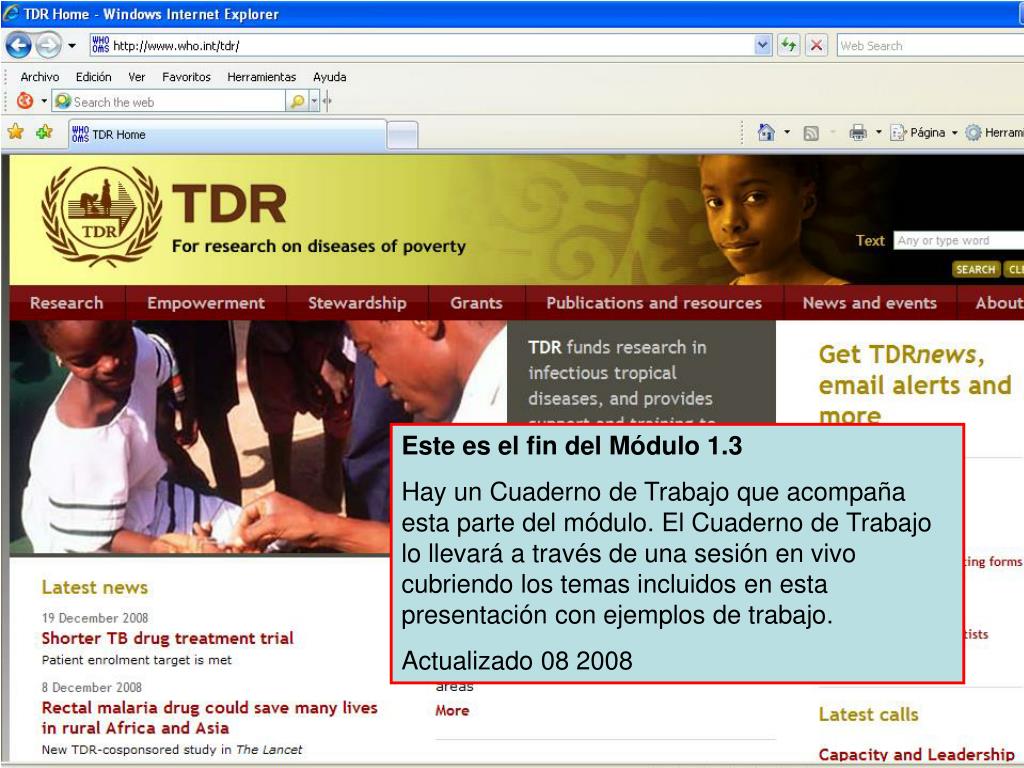Viewport: 1024px width, 768px height.
Task: Click the Stop loading red X icon
Action: [816, 46]
